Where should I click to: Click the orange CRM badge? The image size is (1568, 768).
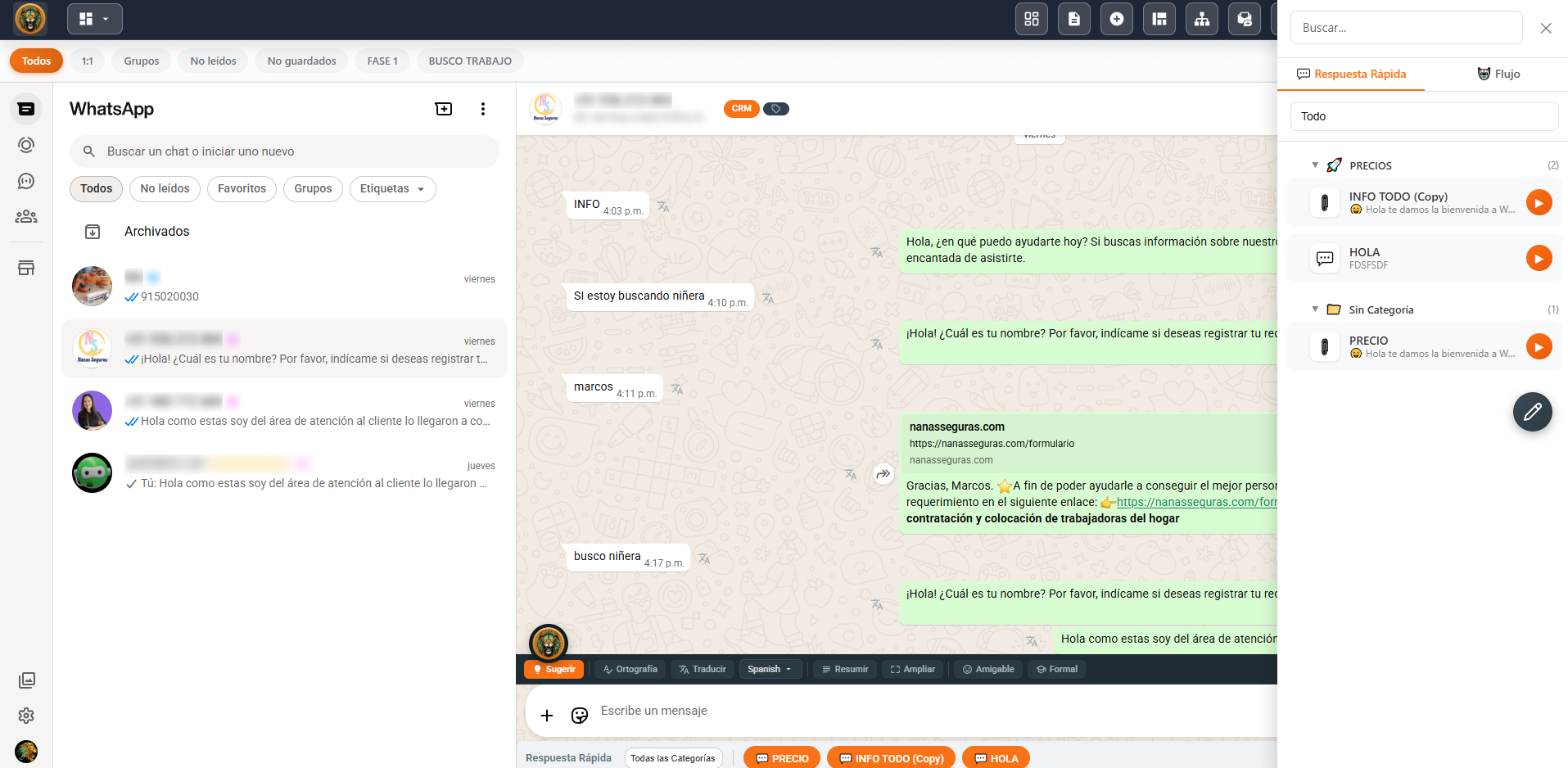pyautogui.click(x=741, y=109)
